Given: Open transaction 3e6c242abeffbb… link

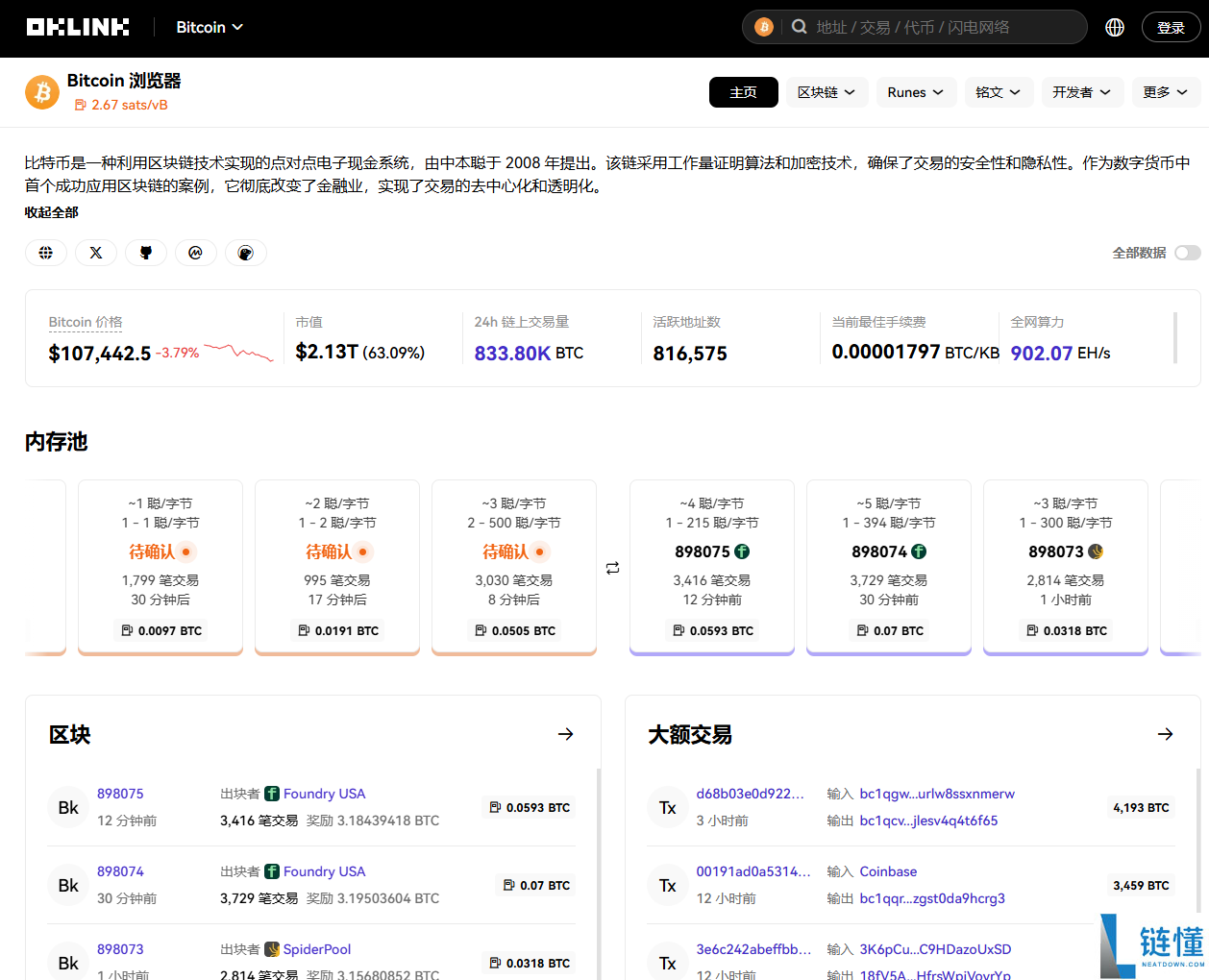Looking at the screenshot, I should [x=754, y=949].
